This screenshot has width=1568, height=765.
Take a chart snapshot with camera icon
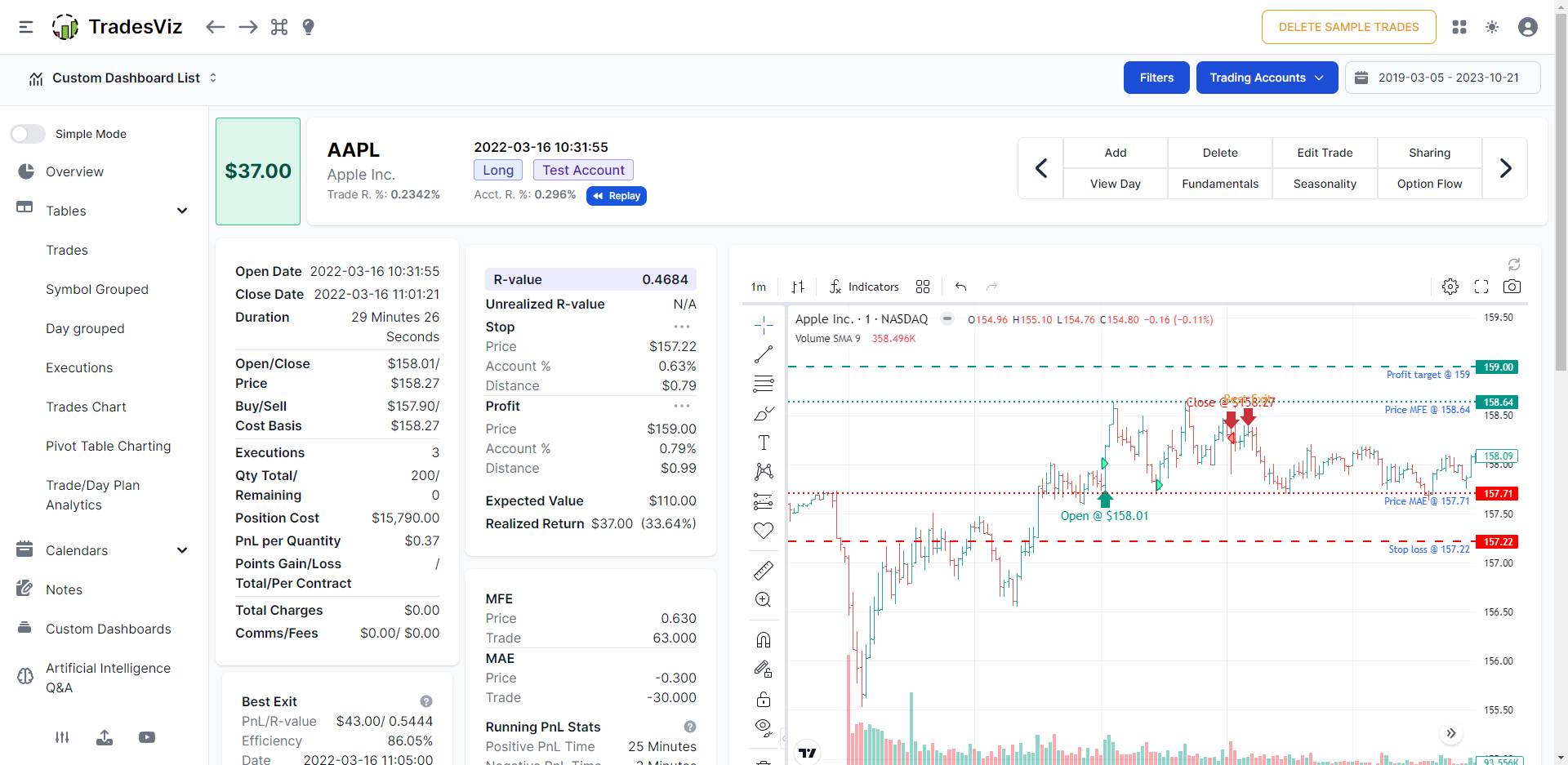pyautogui.click(x=1512, y=287)
